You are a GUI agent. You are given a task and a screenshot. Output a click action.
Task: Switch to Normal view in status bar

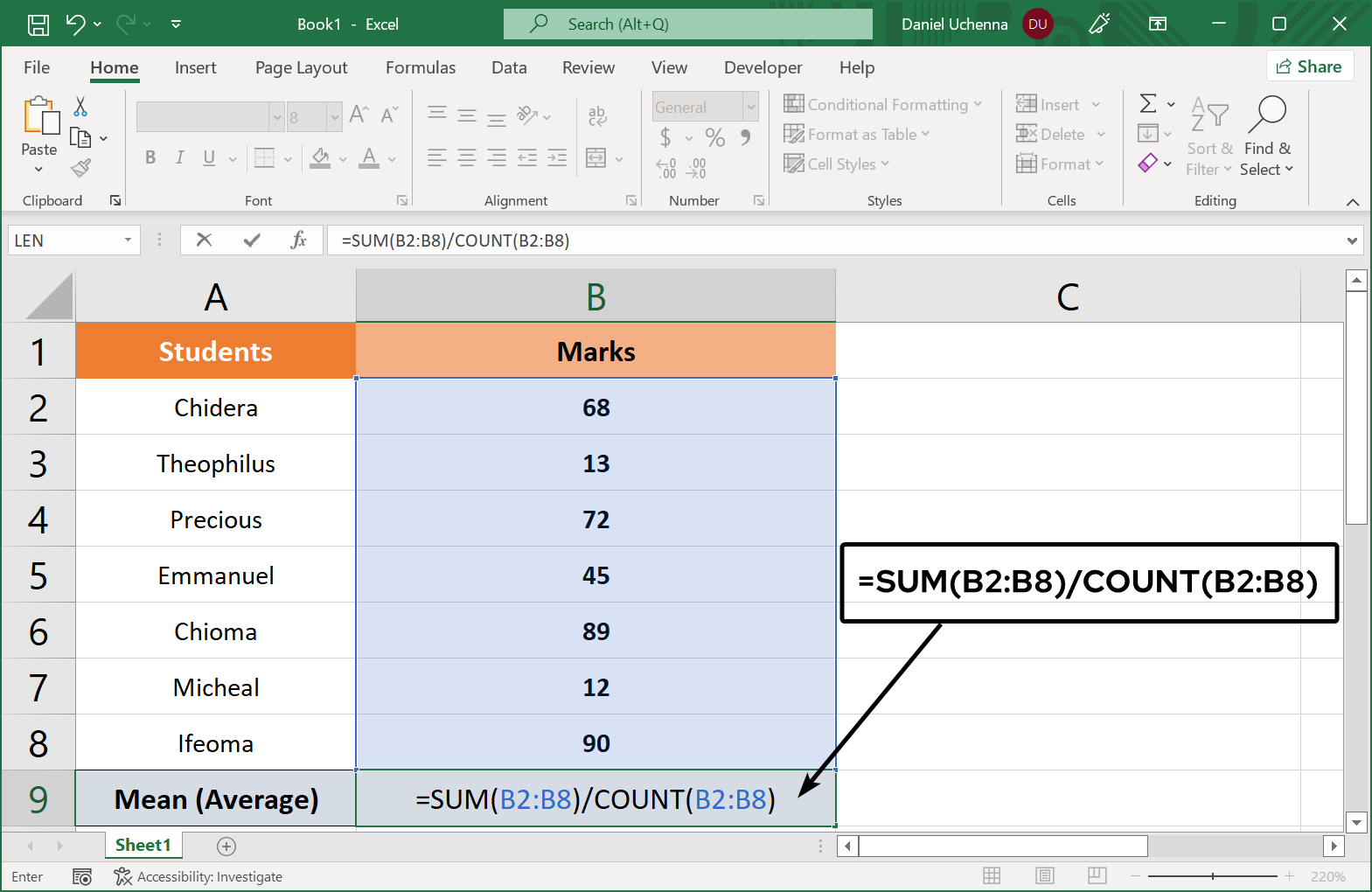[x=992, y=875]
